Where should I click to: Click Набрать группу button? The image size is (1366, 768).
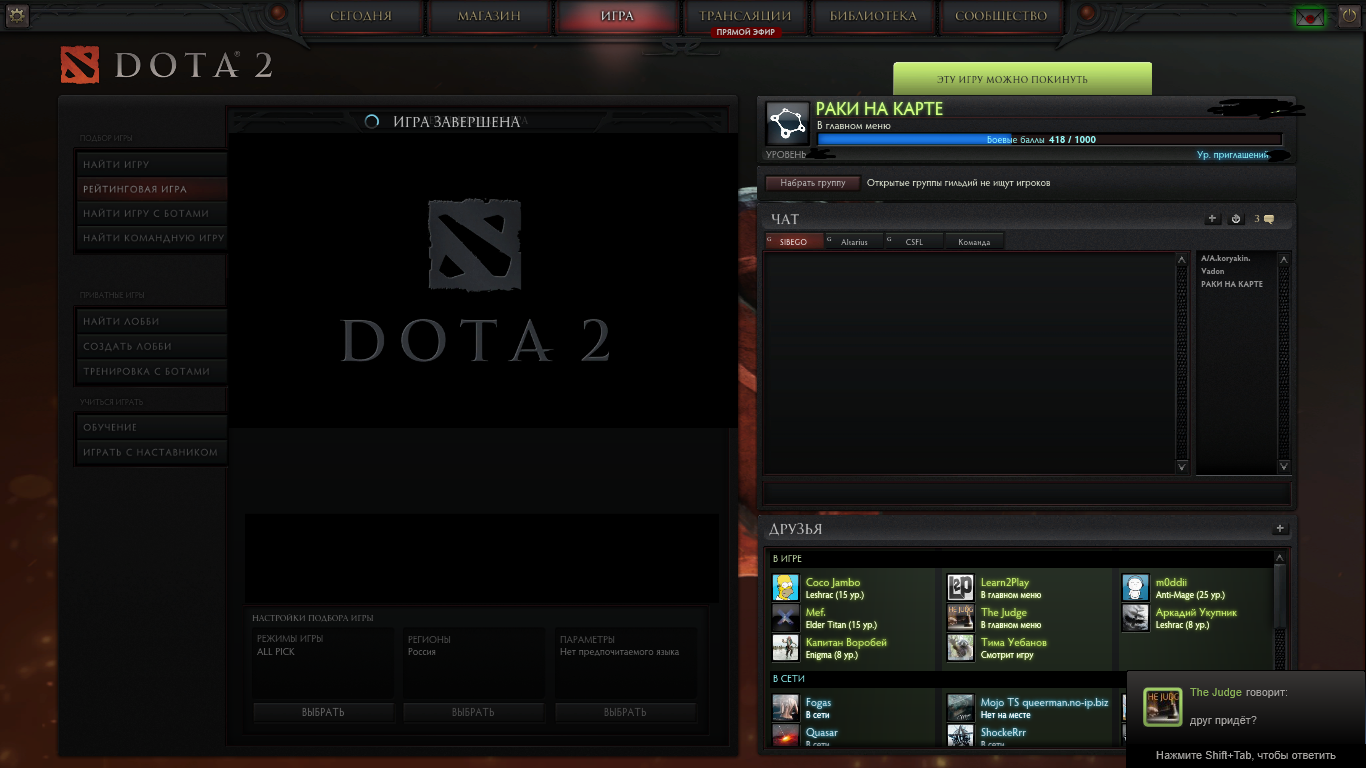pyautogui.click(x=812, y=183)
